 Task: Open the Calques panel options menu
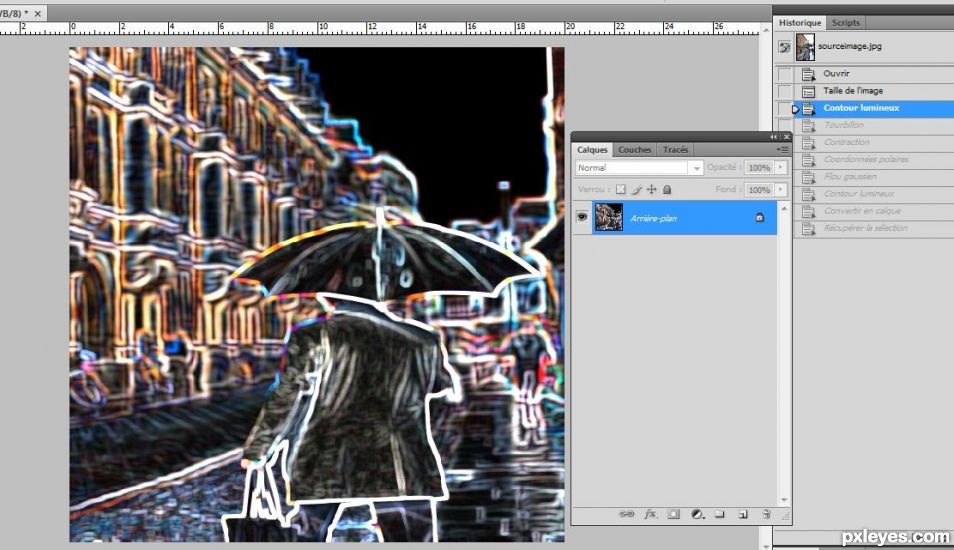[x=782, y=150]
